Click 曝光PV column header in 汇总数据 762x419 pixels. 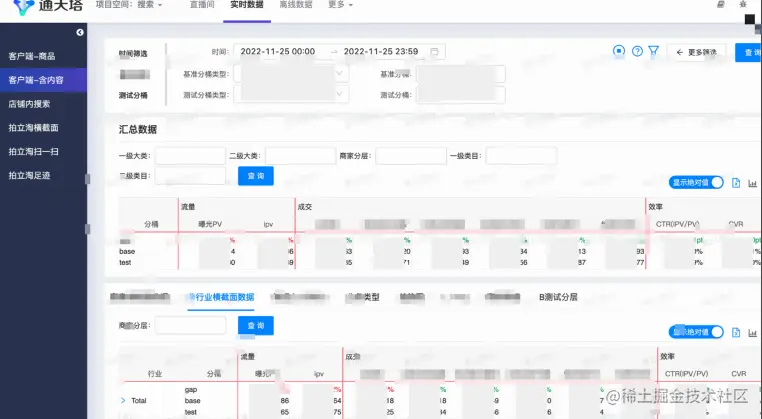210,224
